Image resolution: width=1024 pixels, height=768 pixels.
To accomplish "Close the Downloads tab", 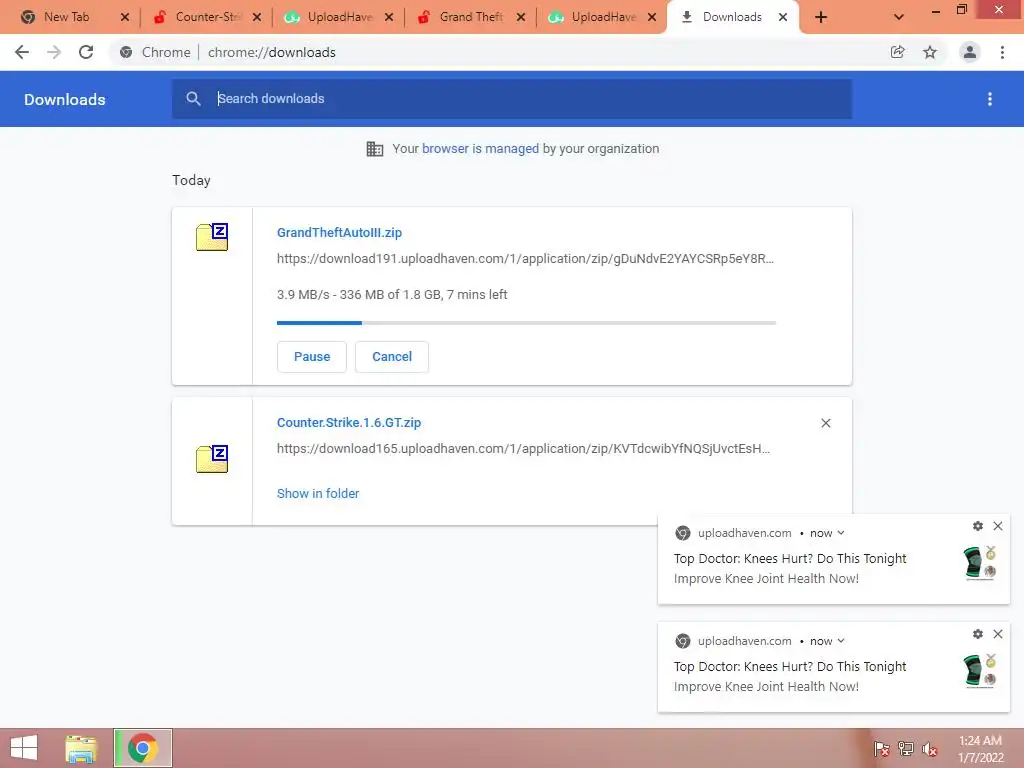I will (783, 18).
